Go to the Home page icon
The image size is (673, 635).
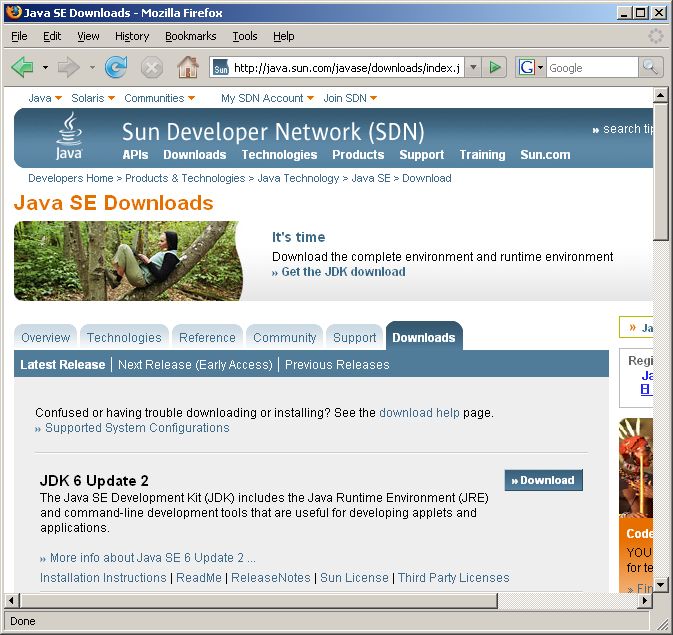[188, 67]
